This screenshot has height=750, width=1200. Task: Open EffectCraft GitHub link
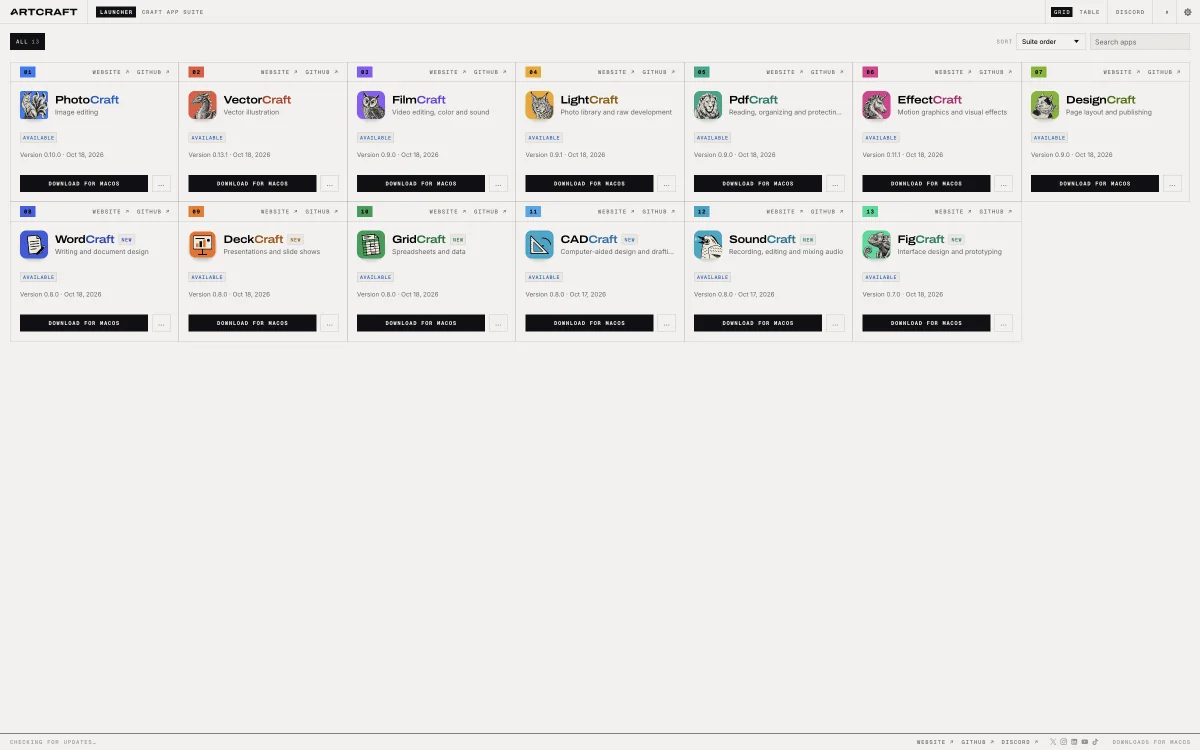996,72
